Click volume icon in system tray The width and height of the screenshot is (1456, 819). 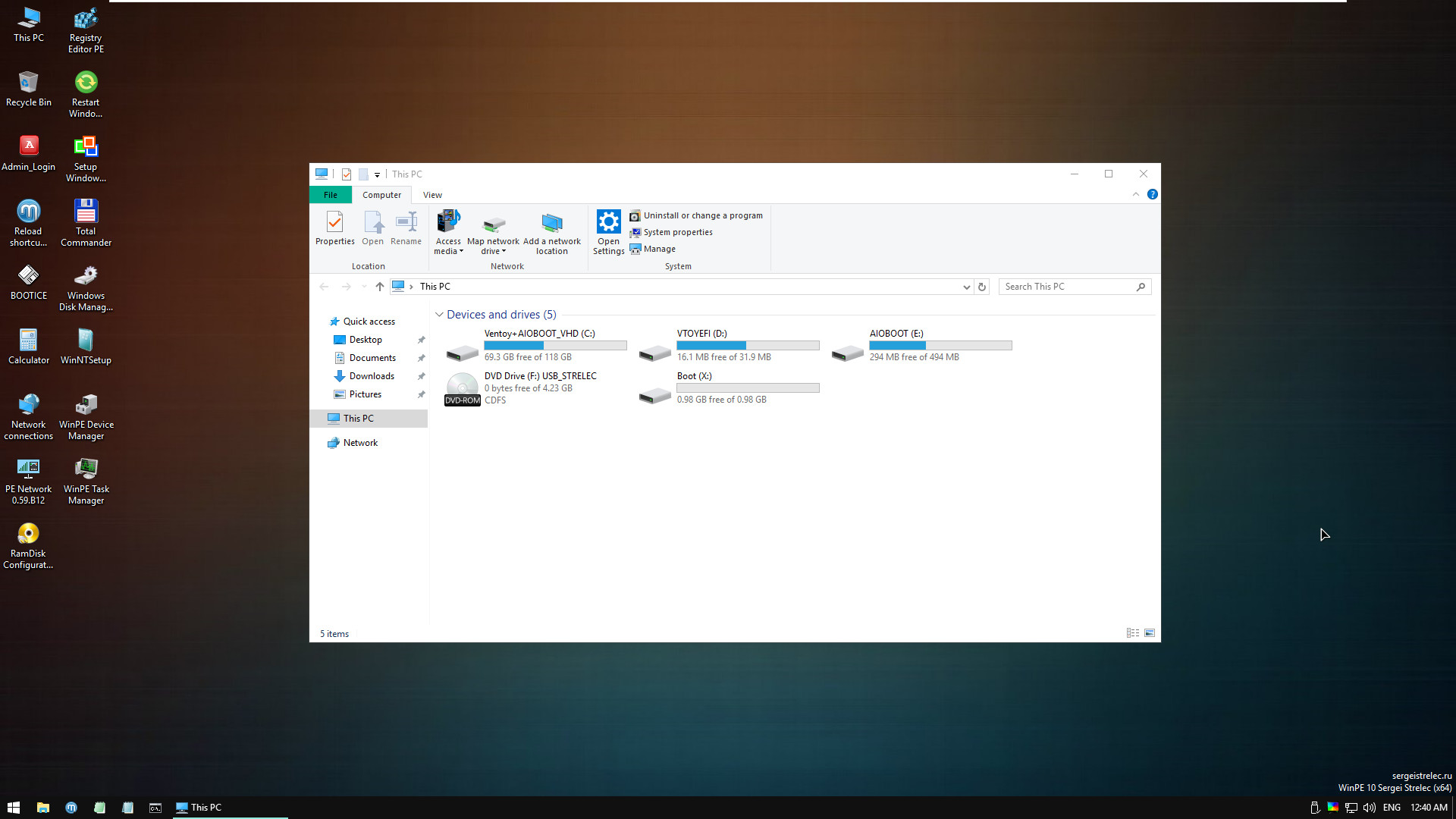coord(1369,808)
